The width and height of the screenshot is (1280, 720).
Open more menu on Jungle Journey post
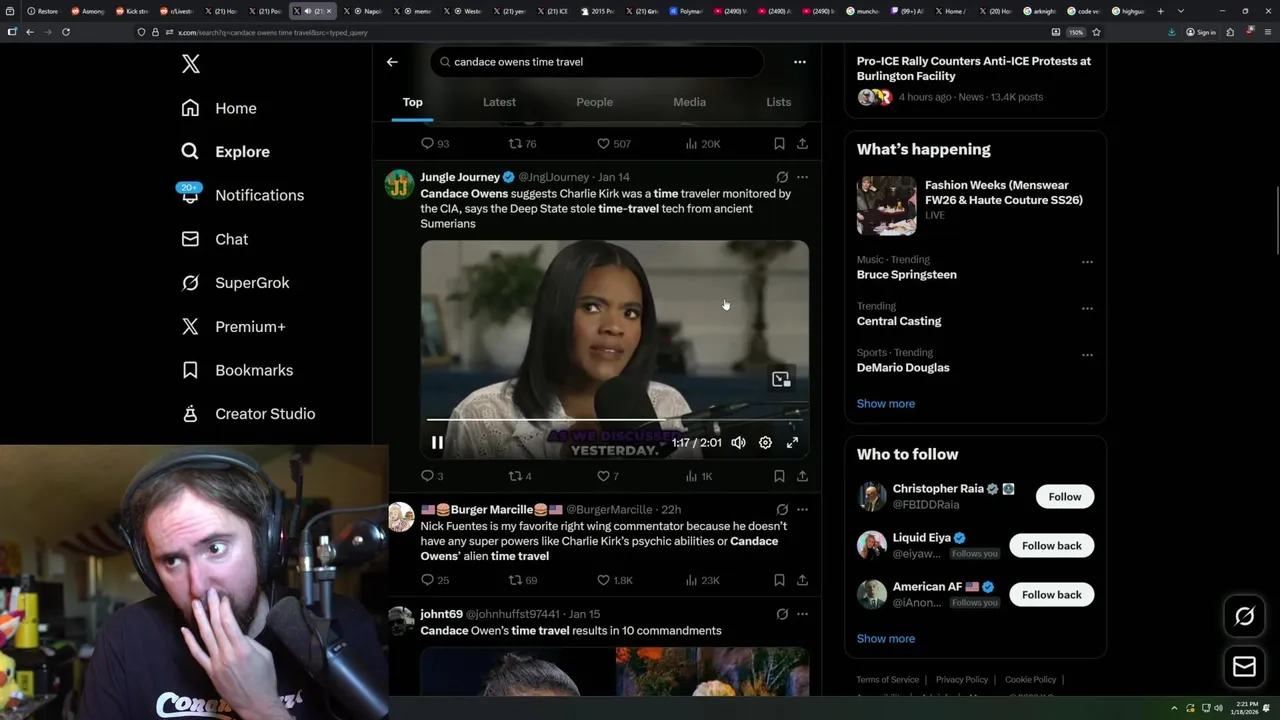(x=802, y=177)
